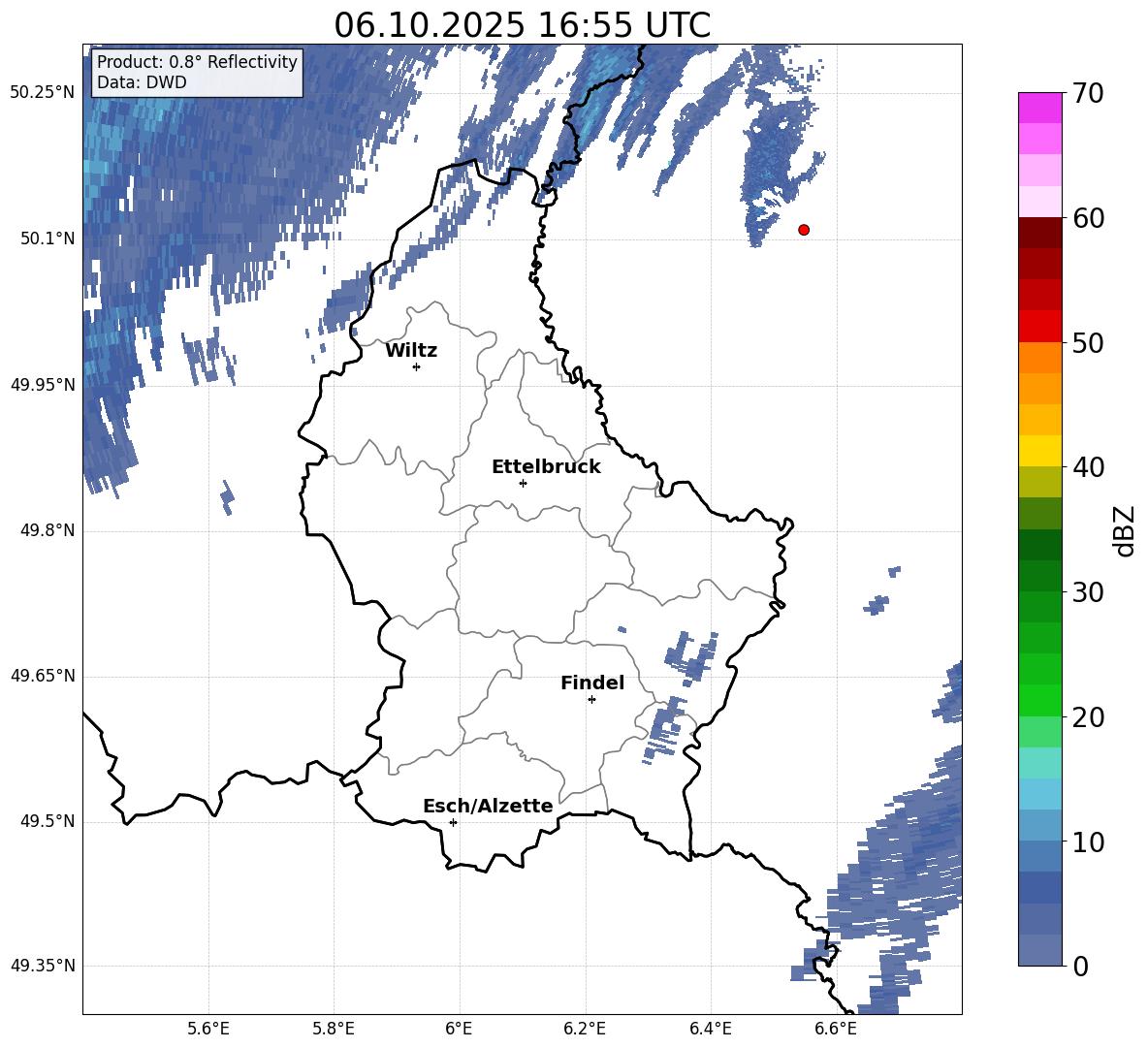Click the 49.8°N latitude label
Viewport: 1148px width, 1048px height.
click(x=48, y=530)
